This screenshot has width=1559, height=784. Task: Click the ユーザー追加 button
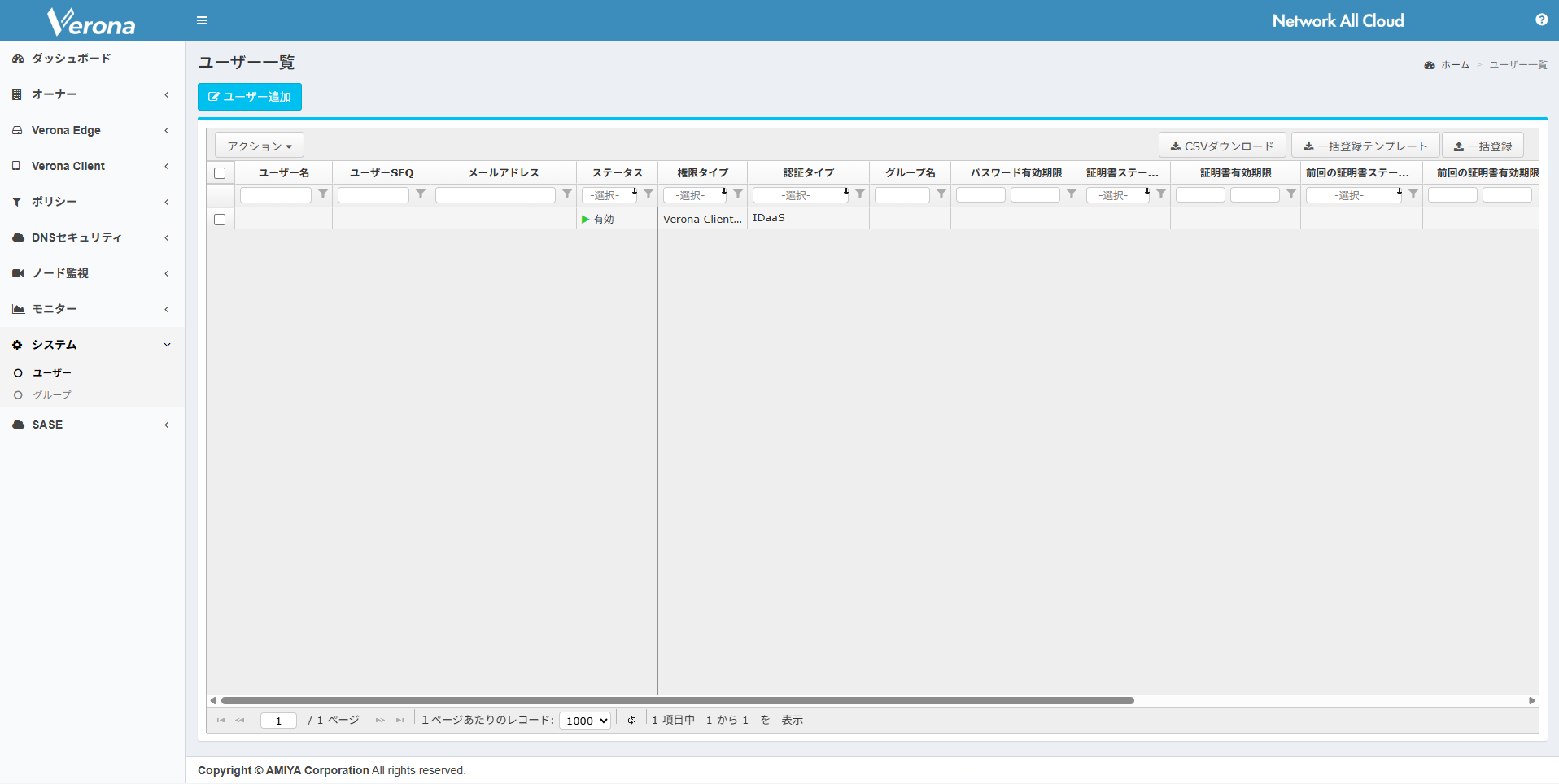tap(250, 97)
